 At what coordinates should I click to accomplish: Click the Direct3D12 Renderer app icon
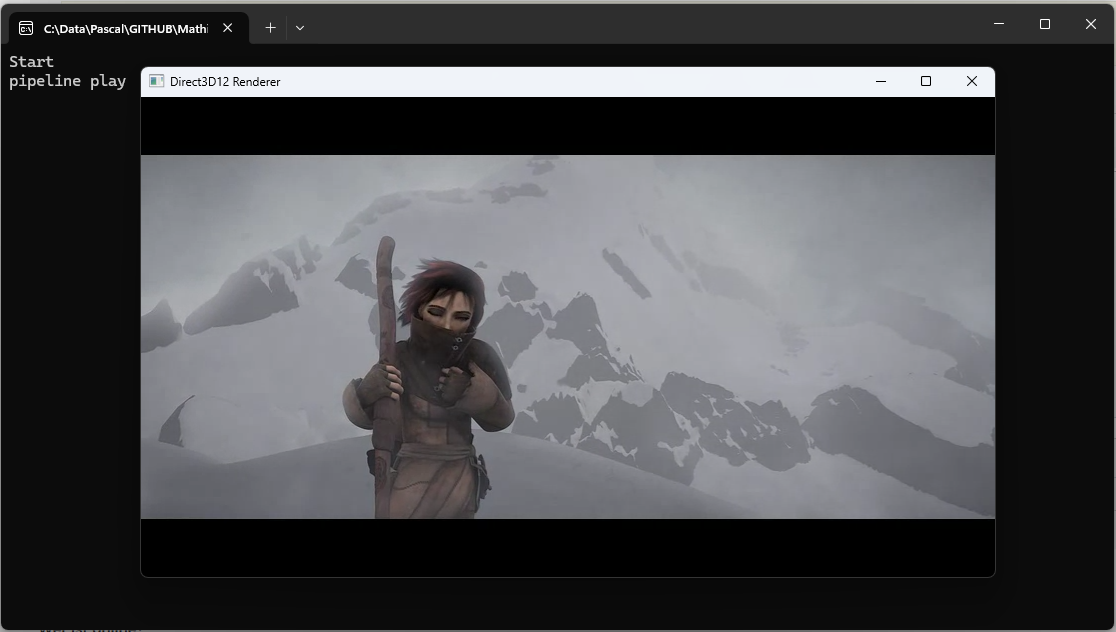[156, 82]
